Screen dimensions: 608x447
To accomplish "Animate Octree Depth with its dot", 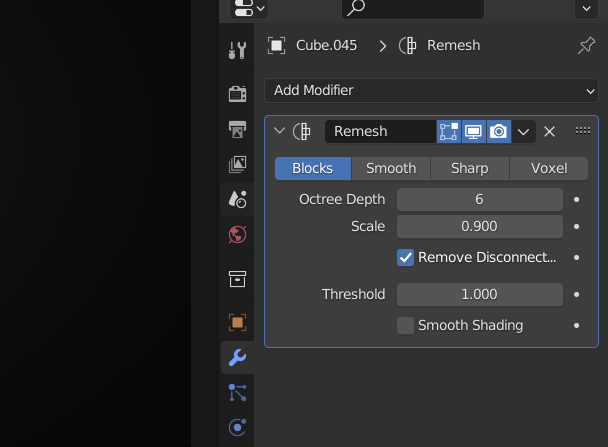I will [x=577, y=200].
